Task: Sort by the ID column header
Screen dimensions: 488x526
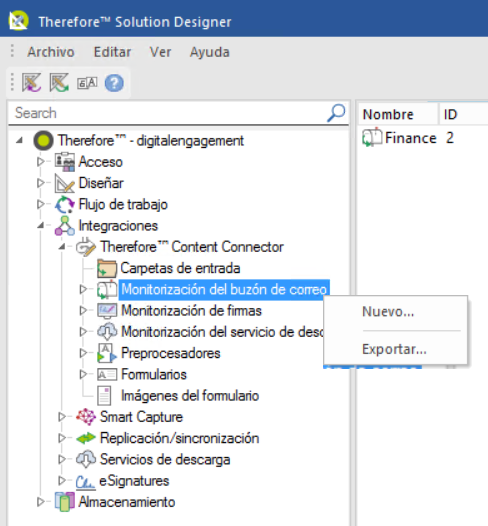Action: [x=463, y=114]
